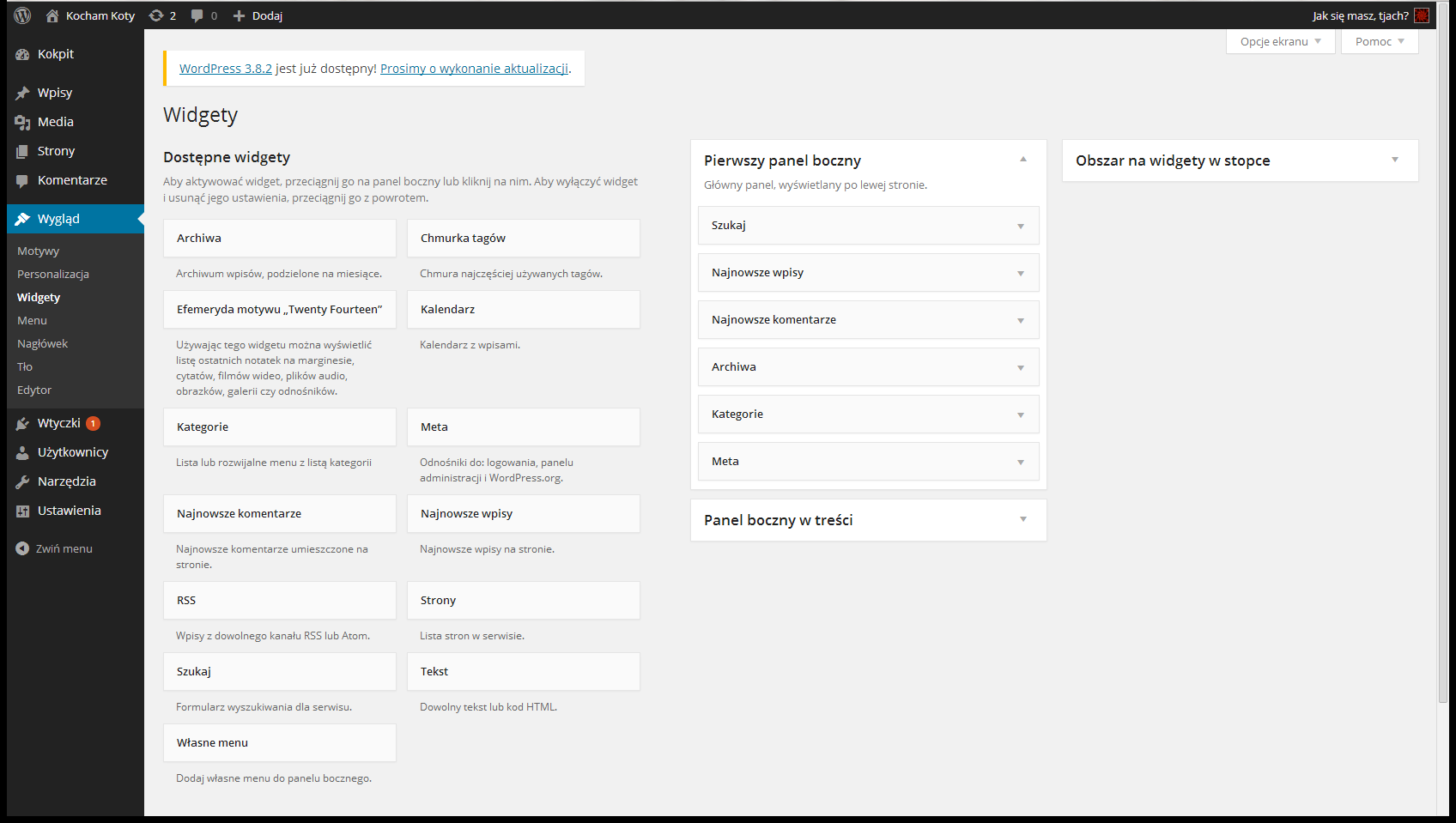Select the Widgety submenu item

pos(39,297)
